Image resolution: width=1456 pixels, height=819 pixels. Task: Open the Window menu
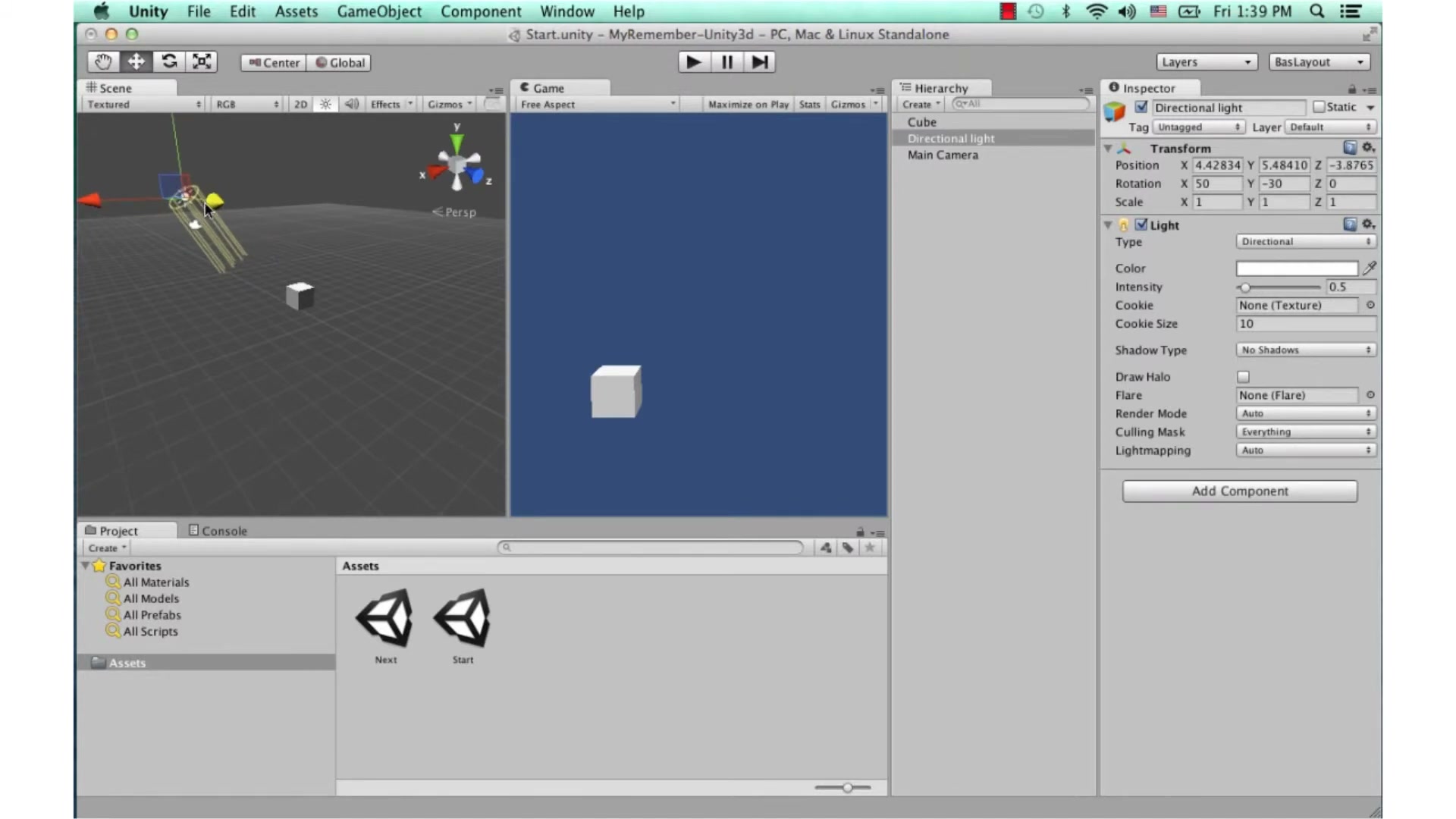click(567, 11)
